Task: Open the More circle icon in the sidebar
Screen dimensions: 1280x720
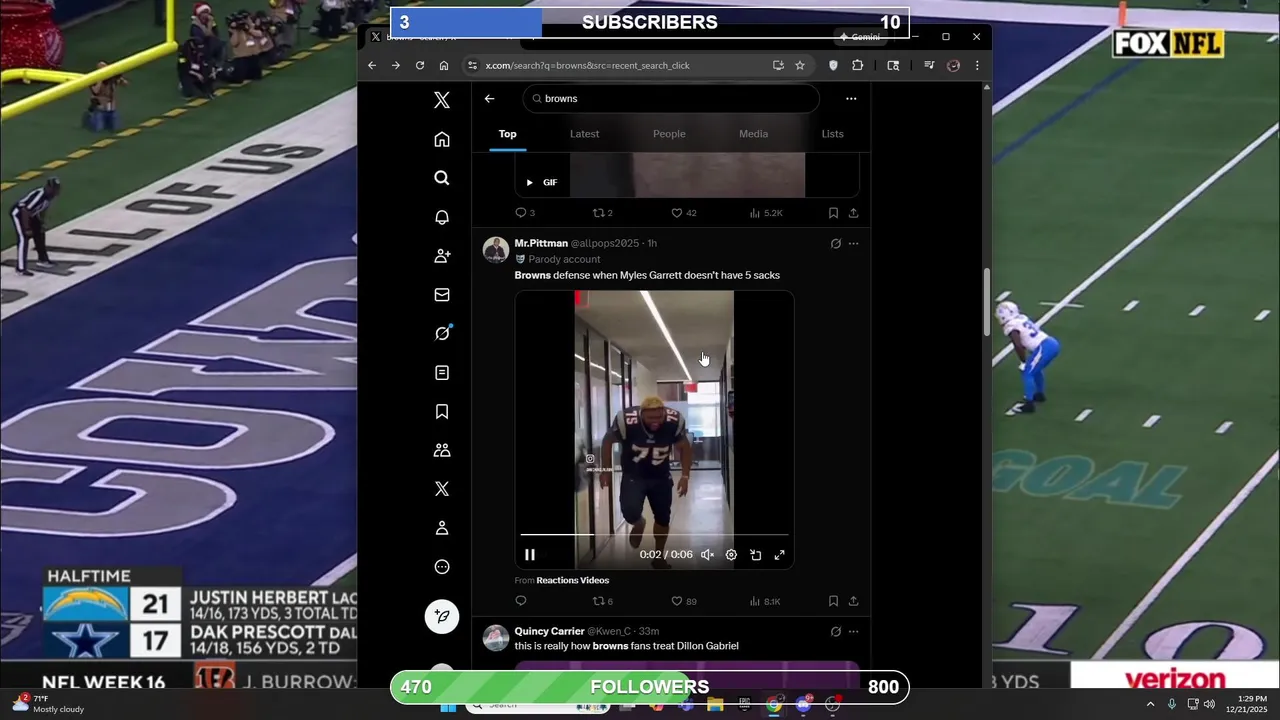Action: point(442,567)
